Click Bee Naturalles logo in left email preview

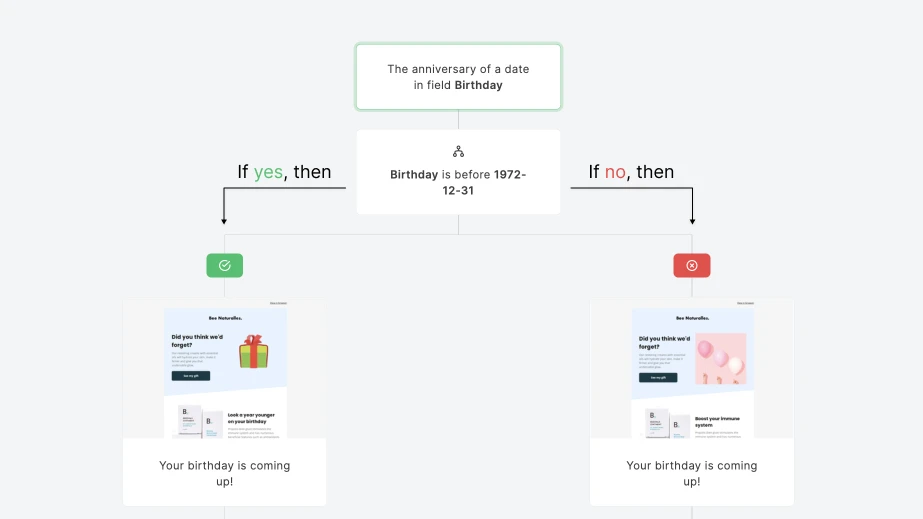tap(225, 318)
